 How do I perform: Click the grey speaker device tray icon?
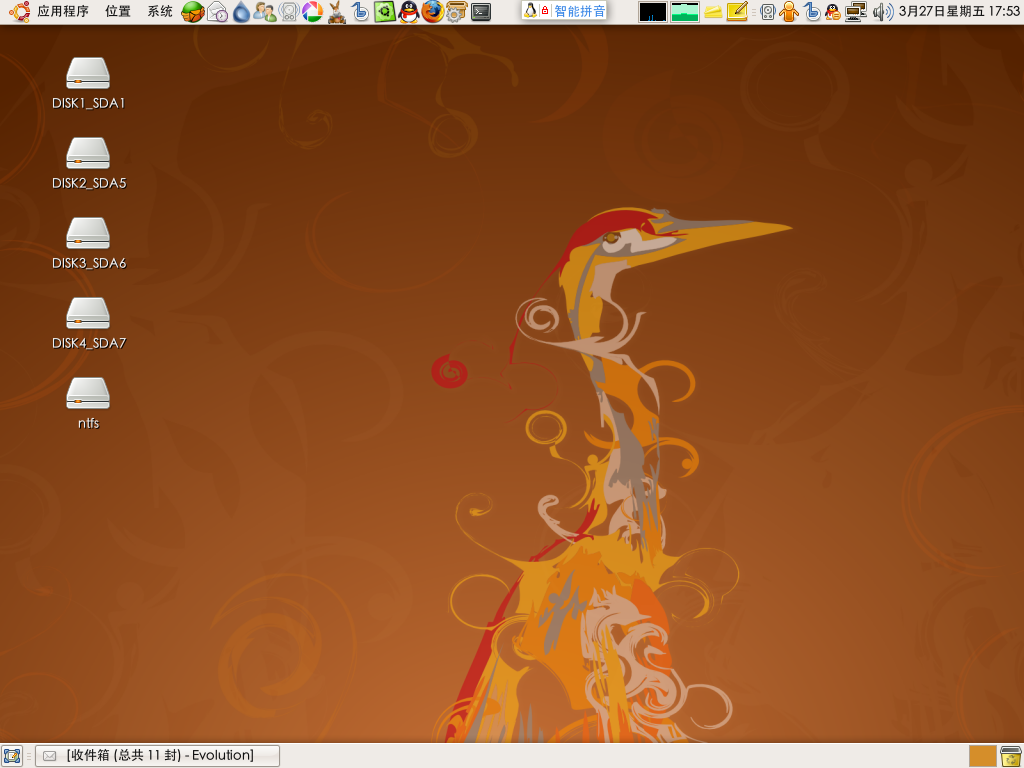click(x=768, y=12)
